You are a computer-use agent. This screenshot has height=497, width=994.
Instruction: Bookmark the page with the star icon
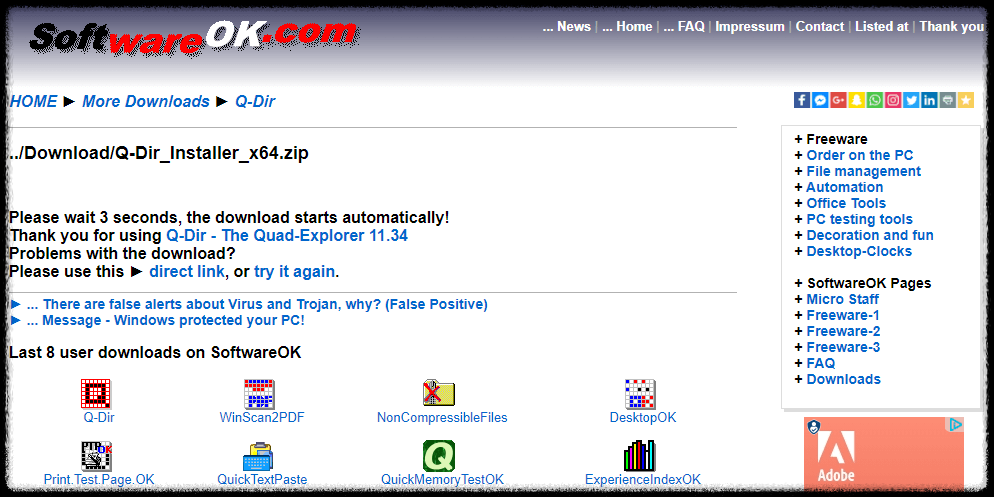tap(965, 100)
